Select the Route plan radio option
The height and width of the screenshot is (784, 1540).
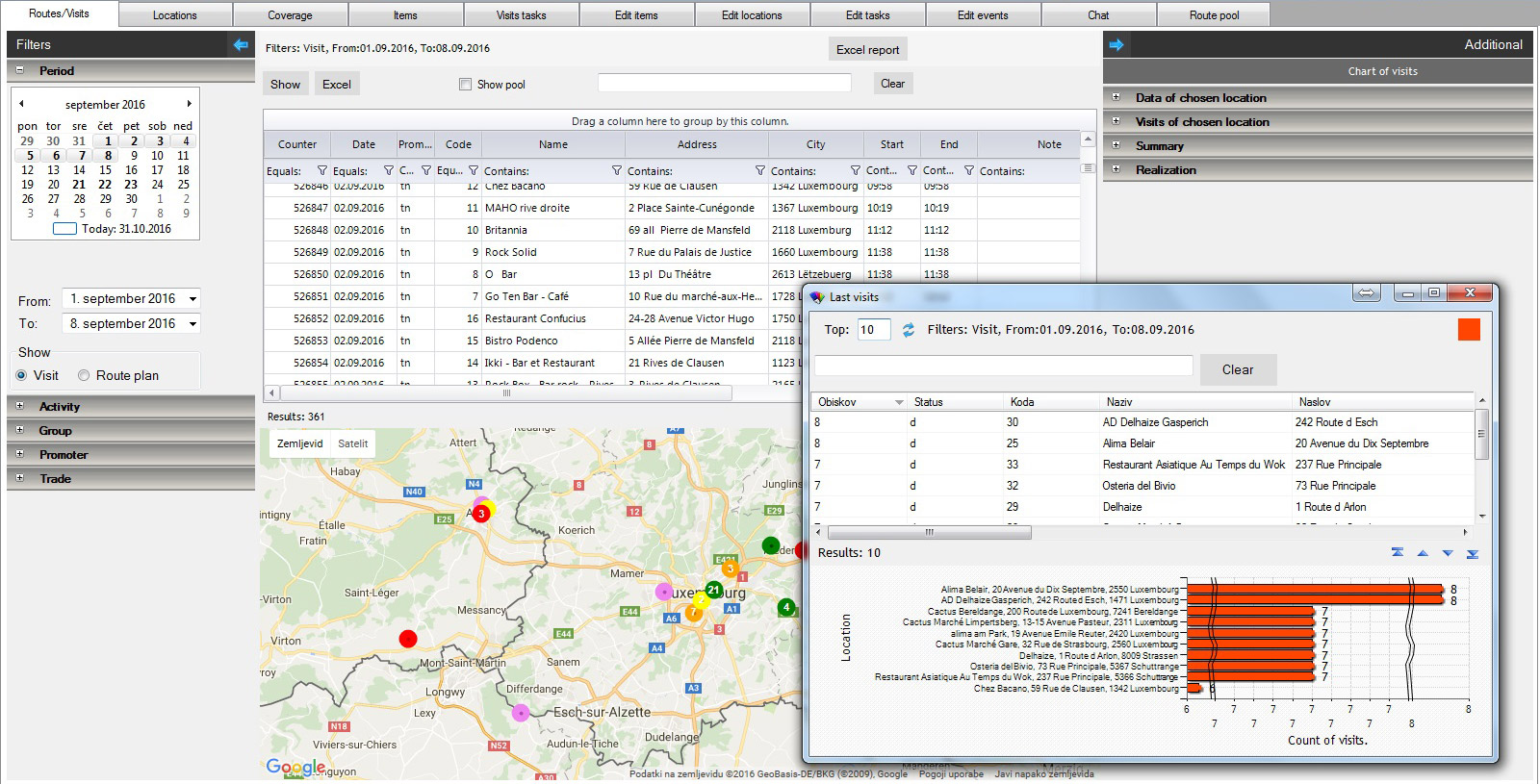pos(84,376)
